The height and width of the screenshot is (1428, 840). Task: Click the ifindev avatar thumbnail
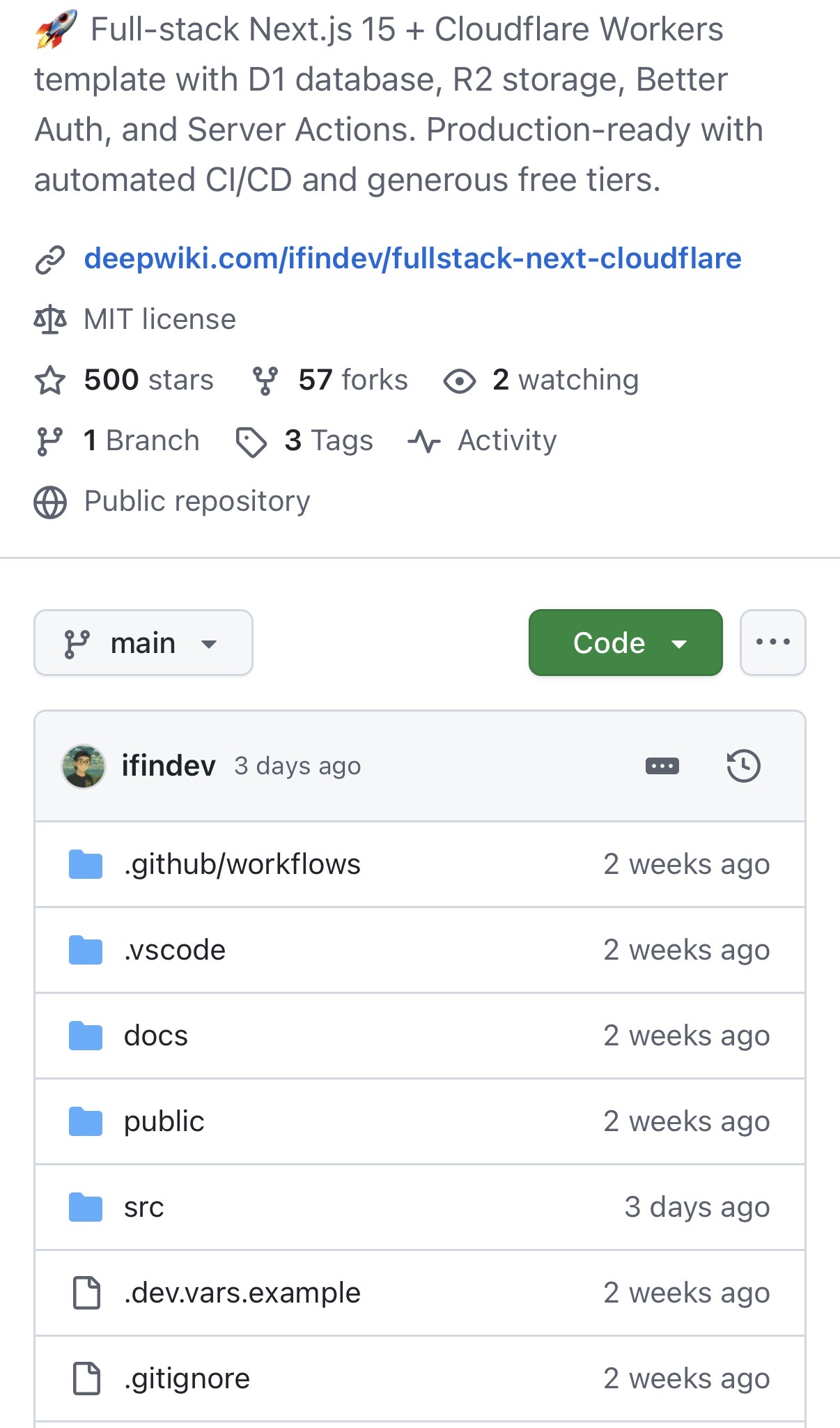click(84, 766)
